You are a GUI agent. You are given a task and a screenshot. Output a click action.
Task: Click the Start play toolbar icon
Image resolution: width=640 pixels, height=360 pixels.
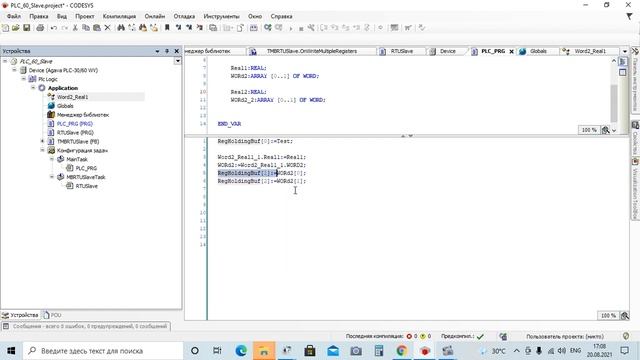pos(291,28)
